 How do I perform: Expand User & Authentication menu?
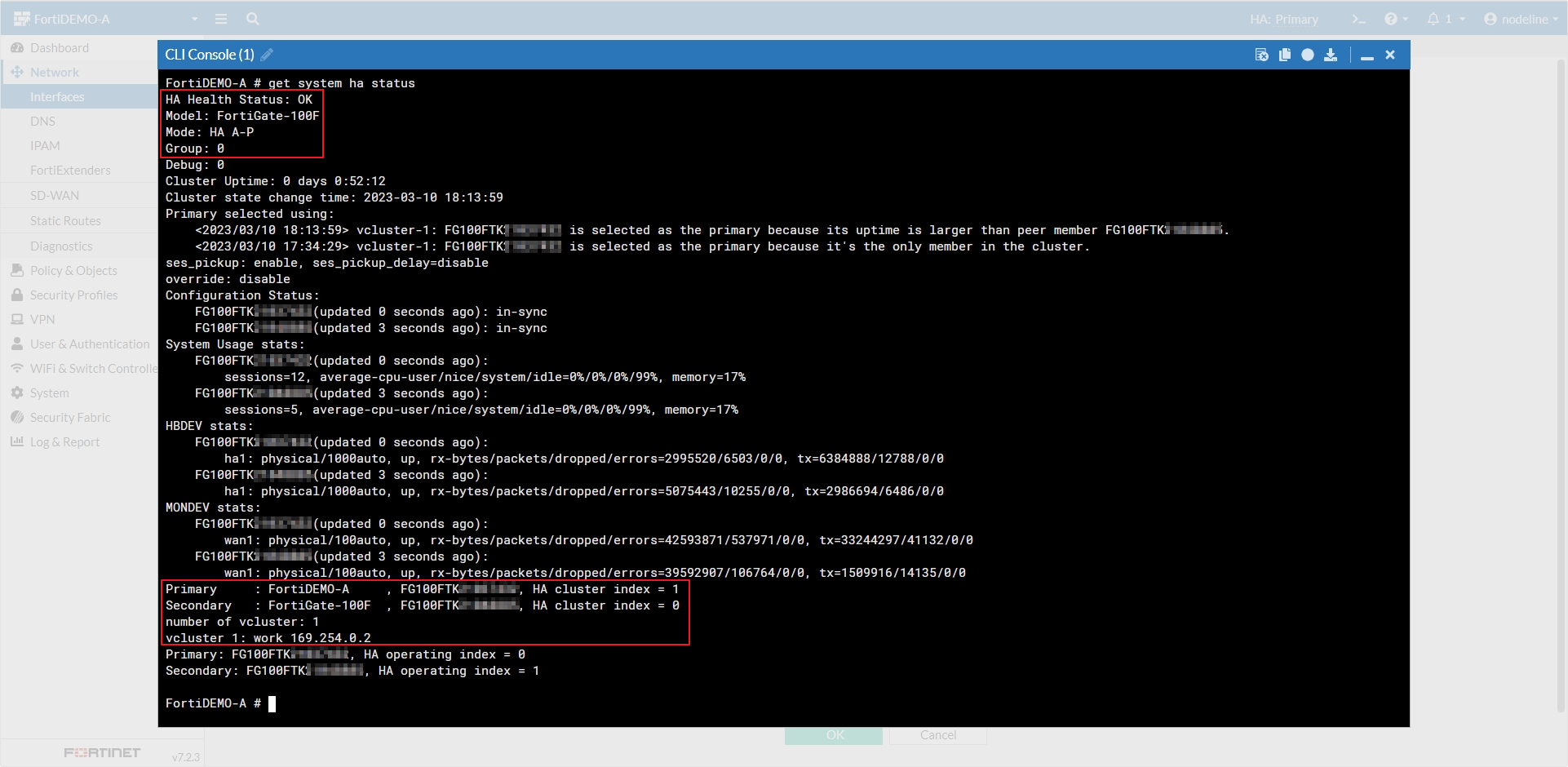(78, 344)
